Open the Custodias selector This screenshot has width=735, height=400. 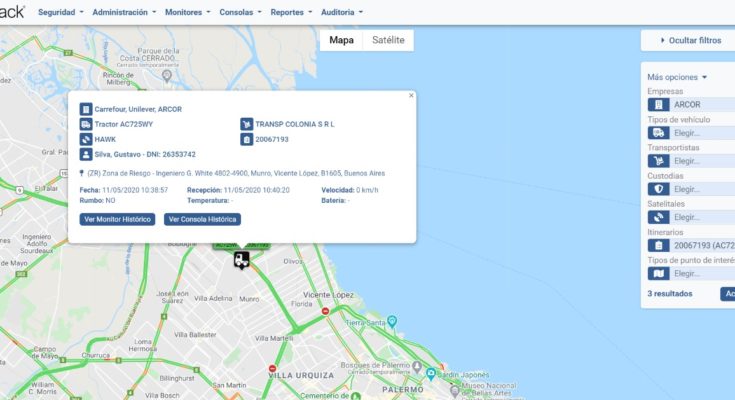pyautogui.click(x=704, y=189)
